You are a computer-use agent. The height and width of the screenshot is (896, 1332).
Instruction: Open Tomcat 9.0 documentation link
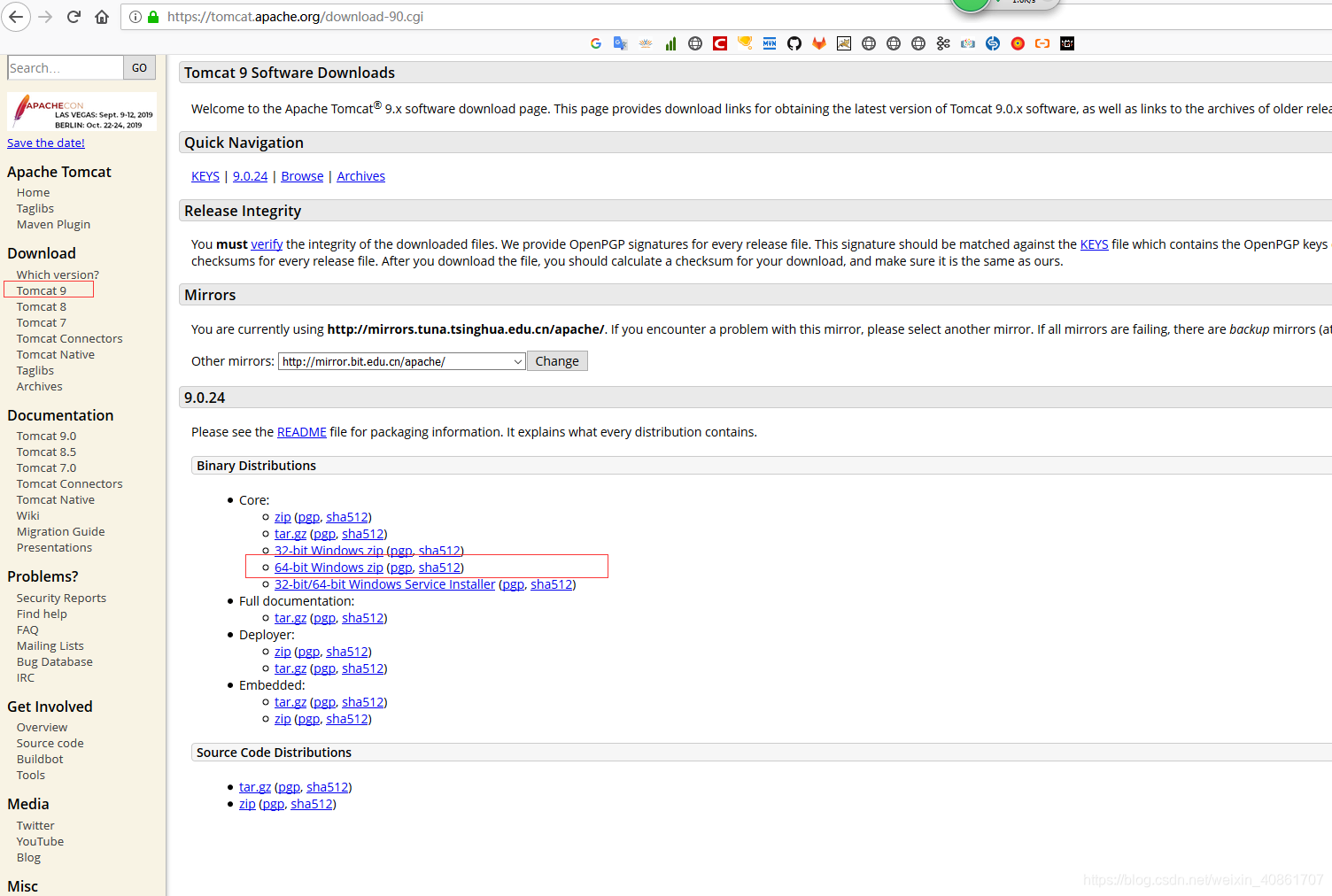coord(46,436)
